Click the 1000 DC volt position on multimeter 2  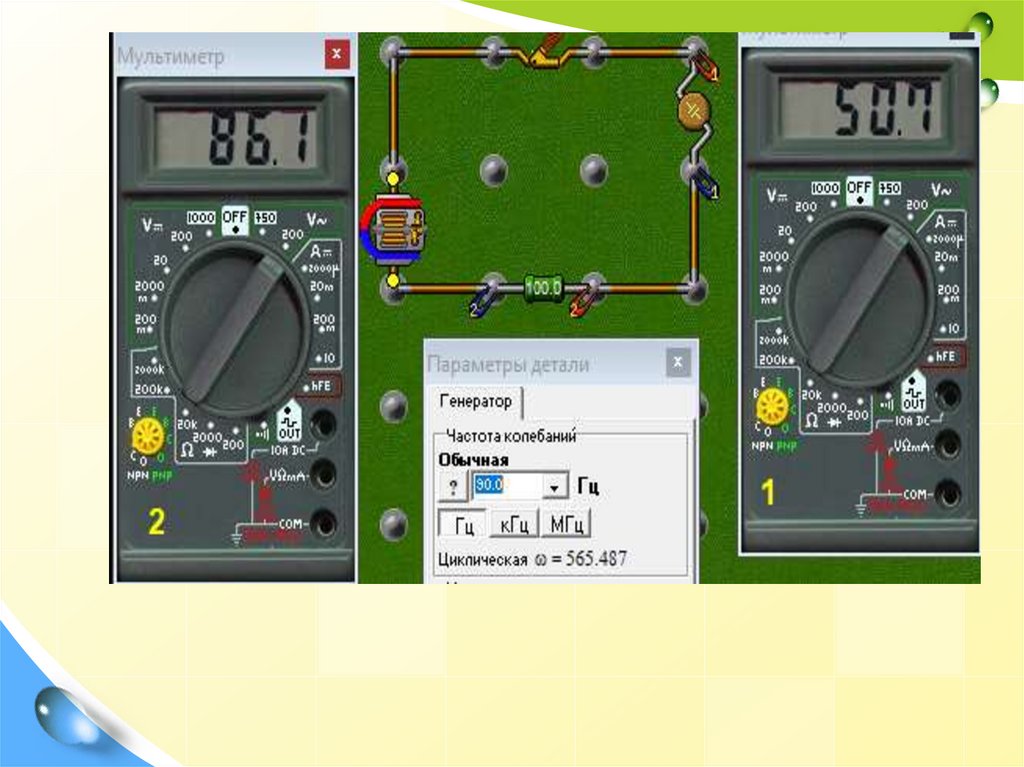200,218
